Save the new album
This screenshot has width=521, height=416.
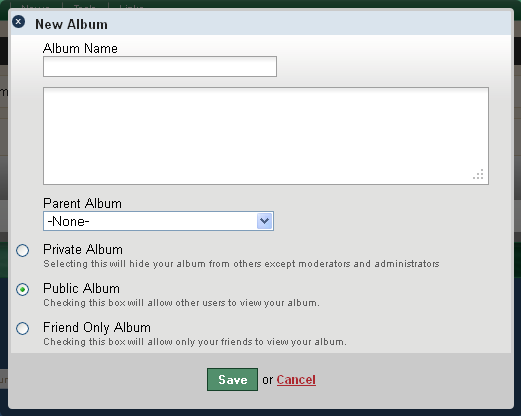pyautogui.click(x=232, y=379)
